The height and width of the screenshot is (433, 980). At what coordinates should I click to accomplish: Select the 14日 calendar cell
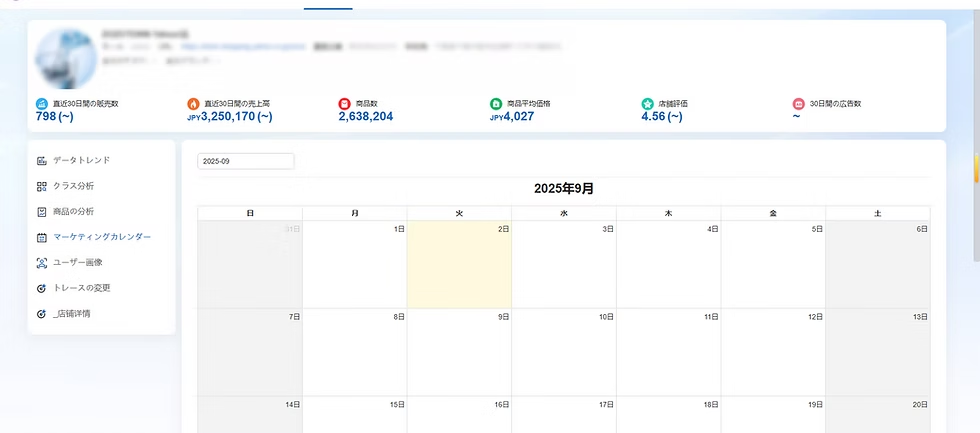[250, 415]
